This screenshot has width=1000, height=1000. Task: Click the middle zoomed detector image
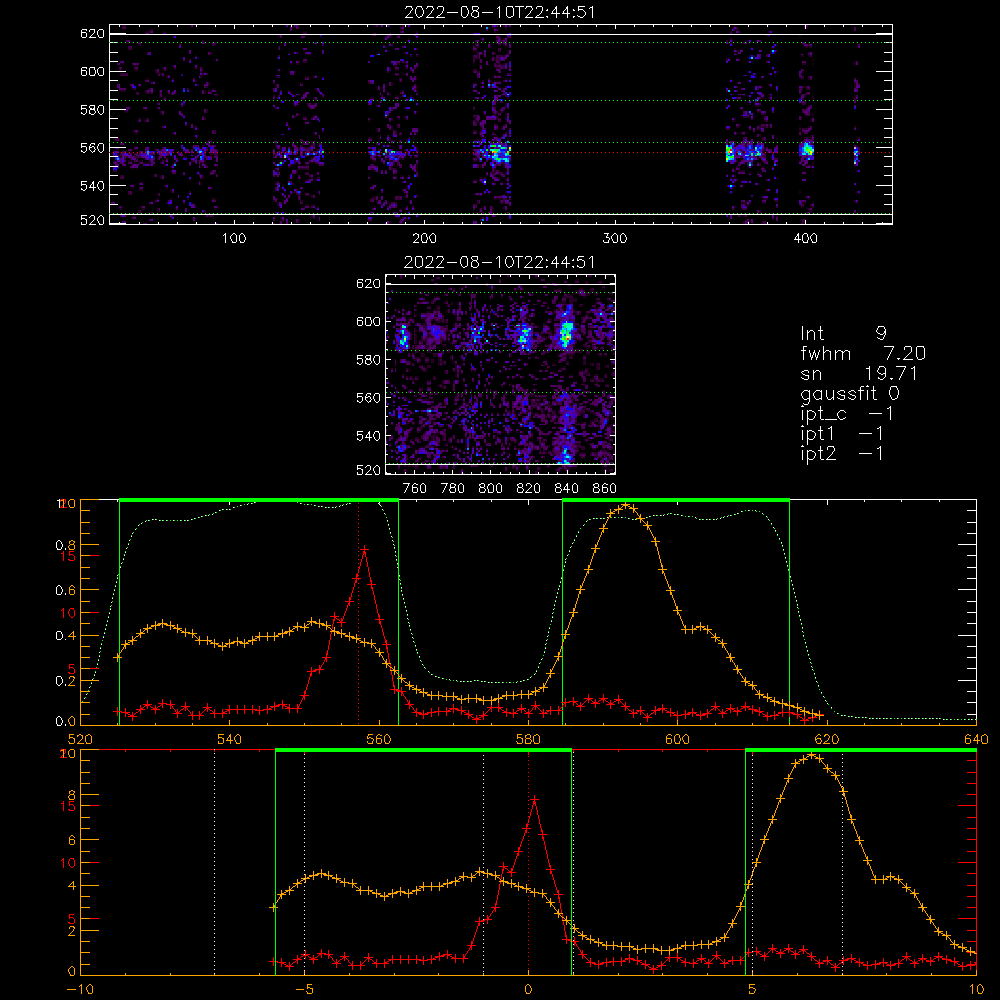click(x=501, y=374)
